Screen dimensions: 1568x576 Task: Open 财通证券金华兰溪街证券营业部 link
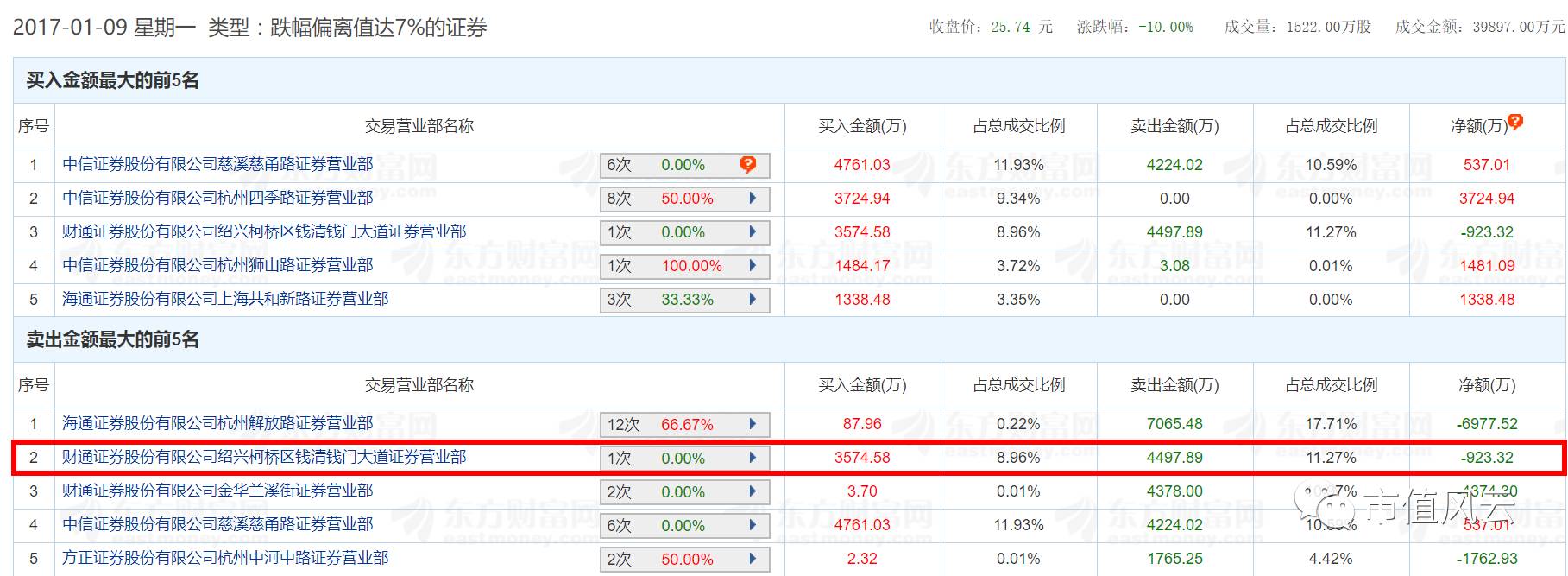point(217,491)
